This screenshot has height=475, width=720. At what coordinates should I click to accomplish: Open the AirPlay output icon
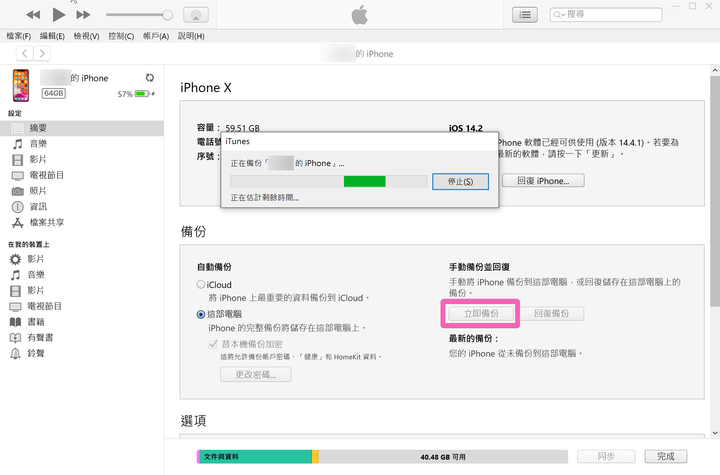(x=196, y=15)
